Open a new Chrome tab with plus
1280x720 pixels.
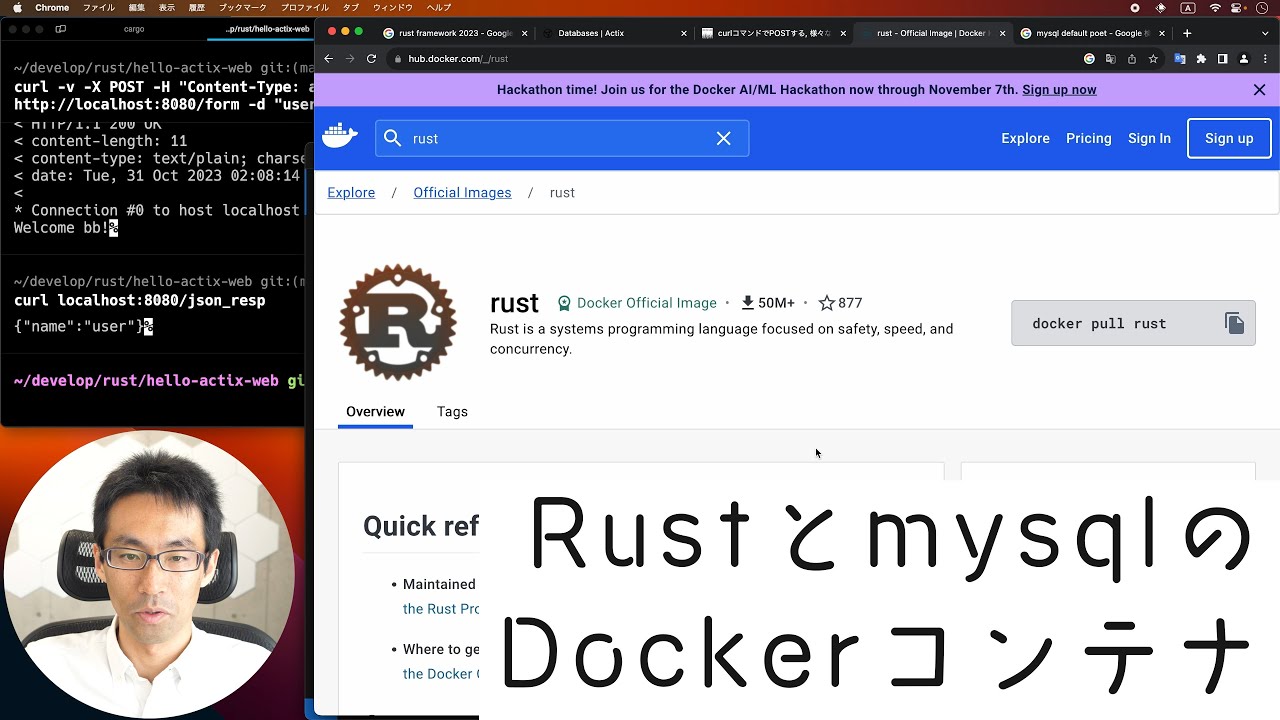[x=1187, y=33]
